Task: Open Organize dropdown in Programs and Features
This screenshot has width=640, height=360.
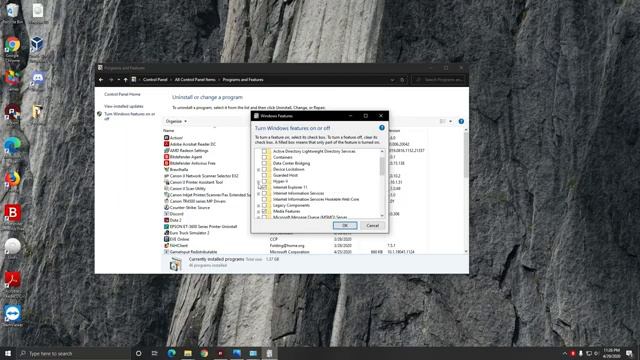Action: click(176, 121)
